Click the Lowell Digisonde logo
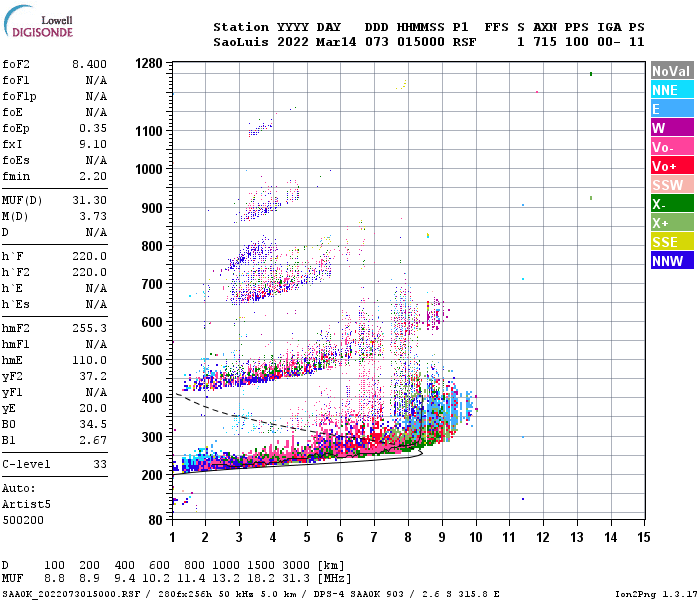Viewport: 700px width, 600px height. 38,21
